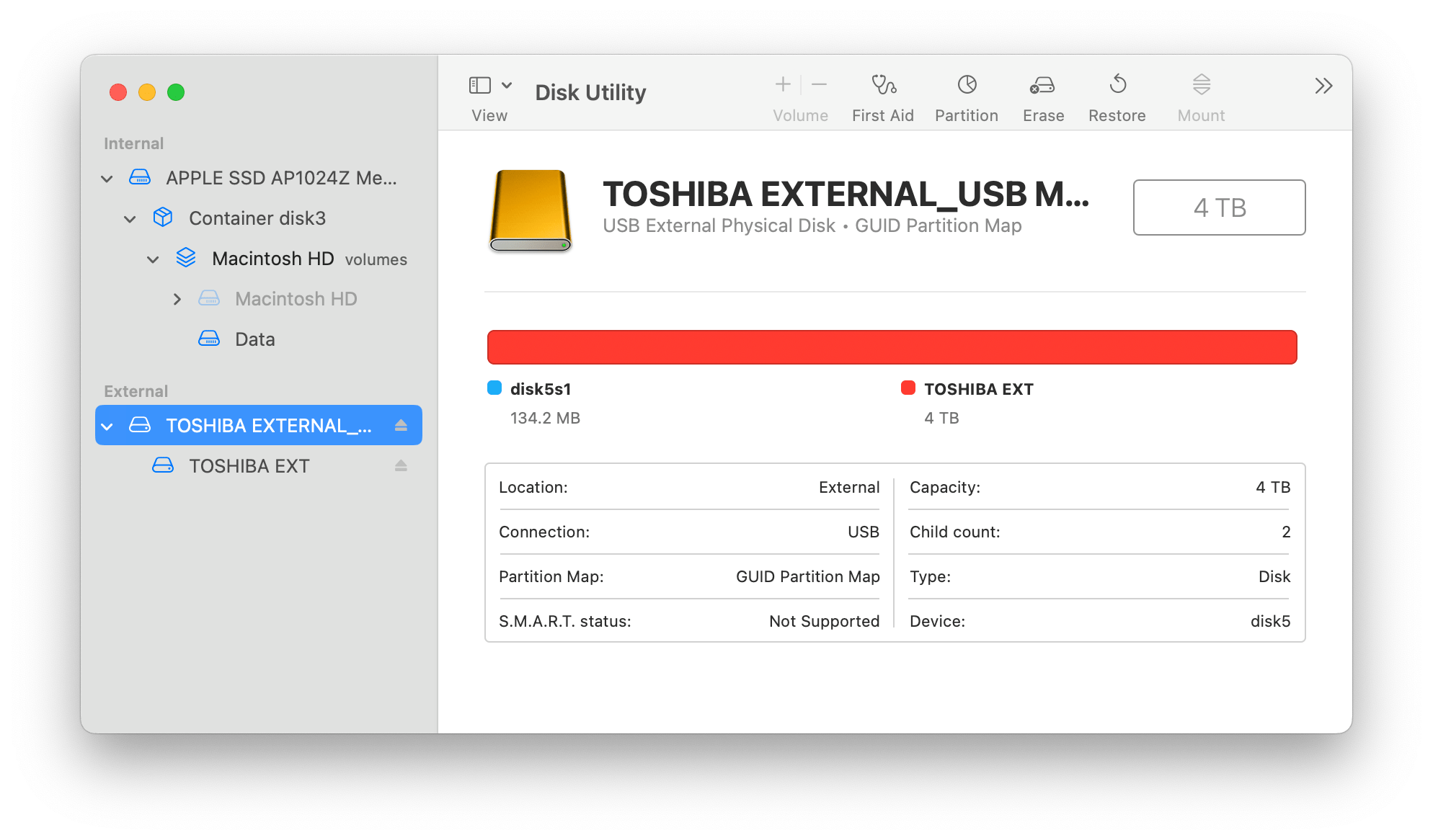
Task: Select the Container disk3 cube icon
Action: pyautogui.click(x=163, y=218)
